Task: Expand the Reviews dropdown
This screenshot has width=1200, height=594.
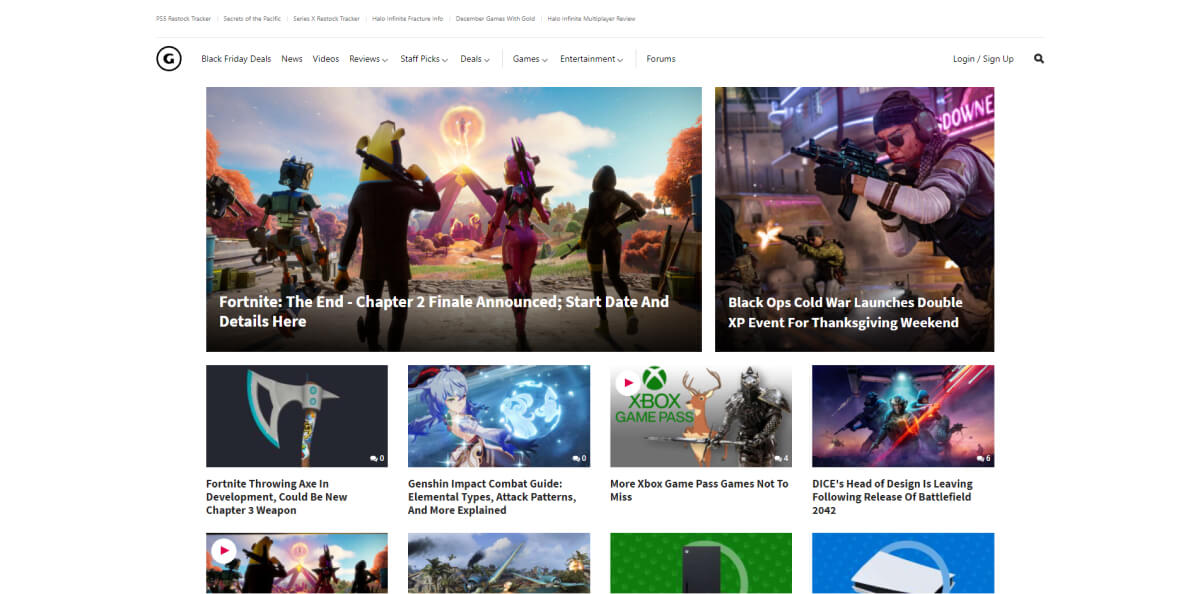Action: click(x=367, y=59)
